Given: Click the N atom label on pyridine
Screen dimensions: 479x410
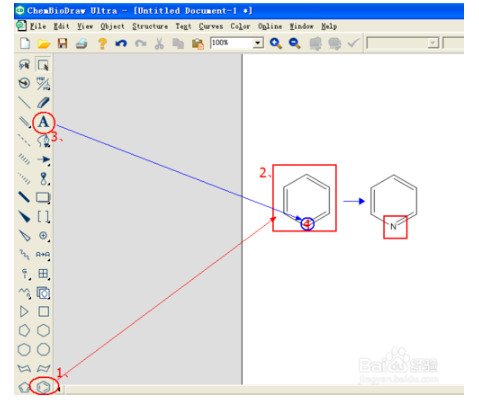Looking at the screenshot, I should coord(393,227).
